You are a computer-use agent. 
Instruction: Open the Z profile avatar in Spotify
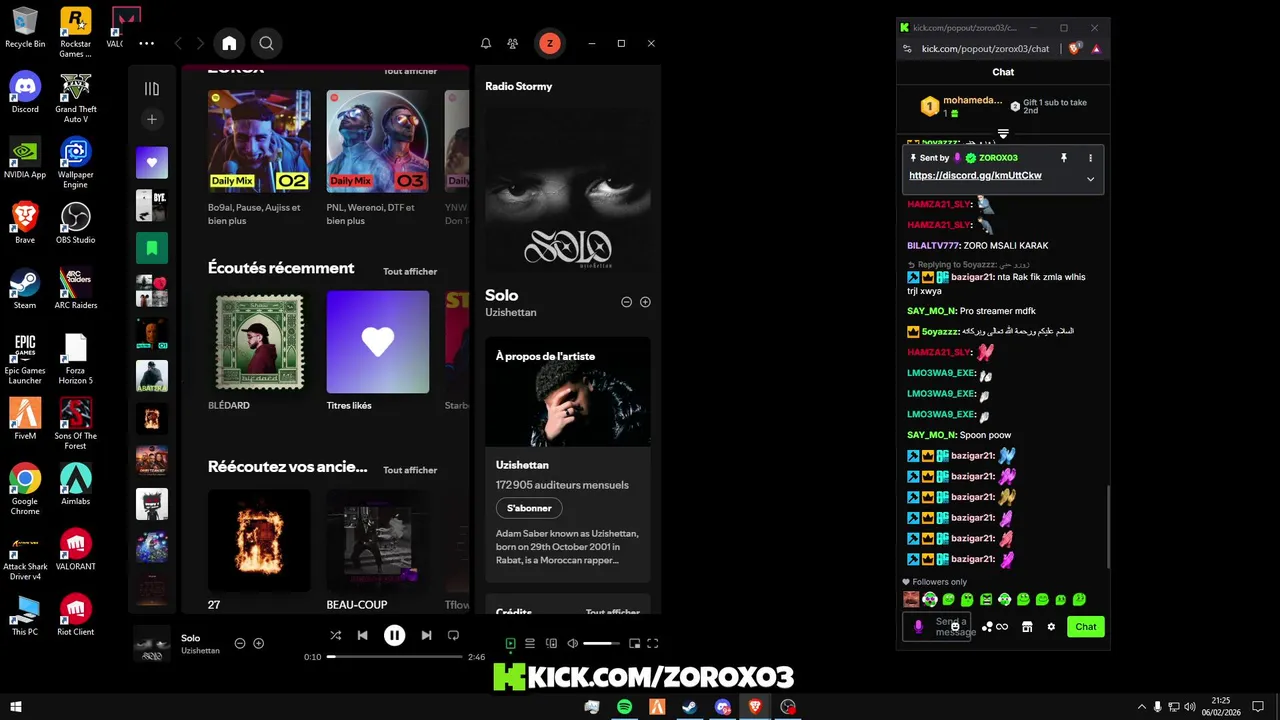(x=549, y=43)
